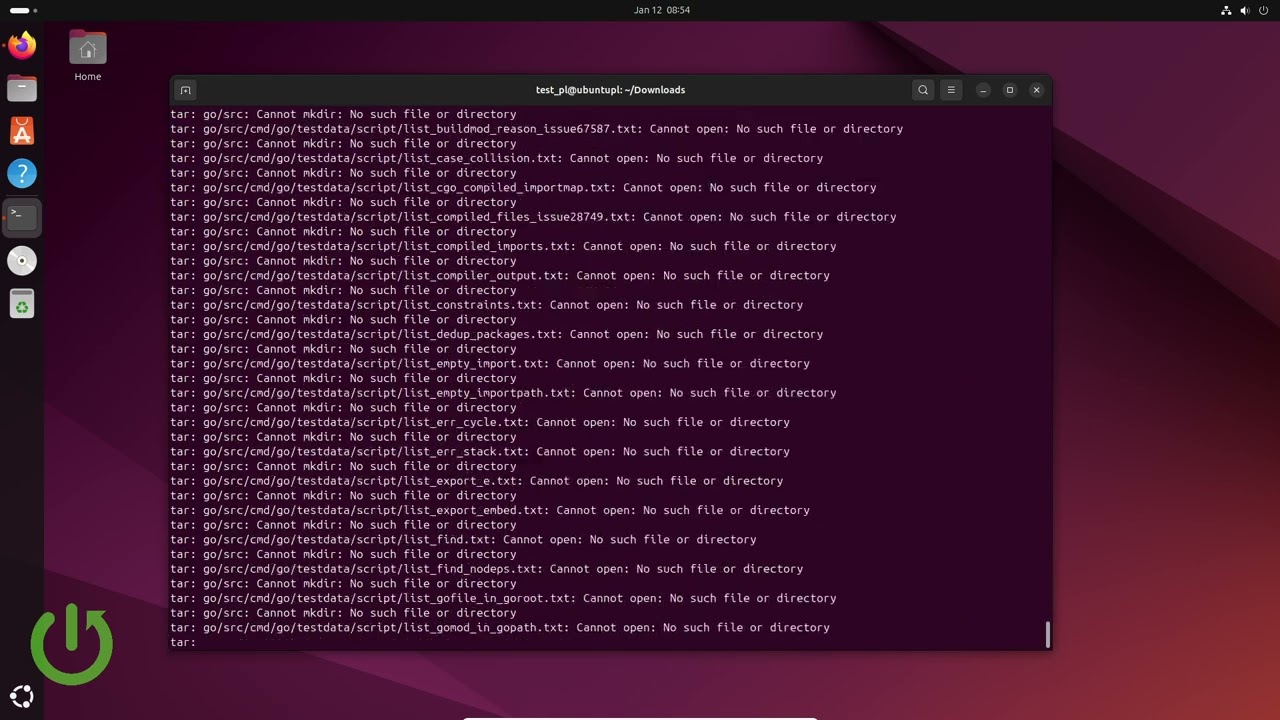Select the Terminal icon in dock

click(22, 217)
